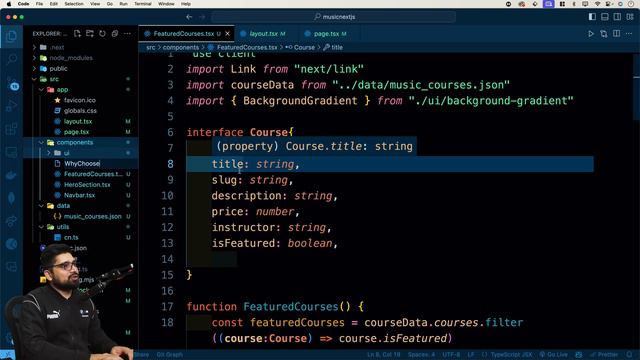
Task: Collapse all folders in Explorer
Action: coord(115,33)
